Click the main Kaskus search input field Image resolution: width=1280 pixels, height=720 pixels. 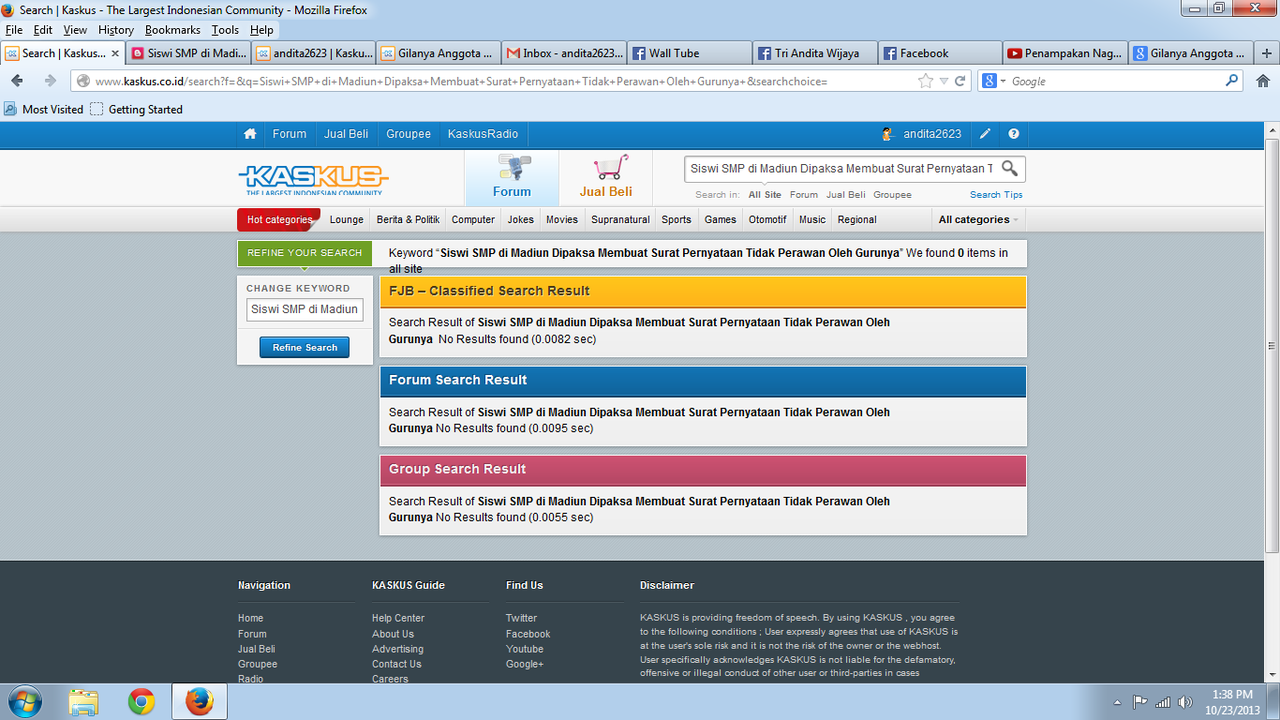(842, 168)
